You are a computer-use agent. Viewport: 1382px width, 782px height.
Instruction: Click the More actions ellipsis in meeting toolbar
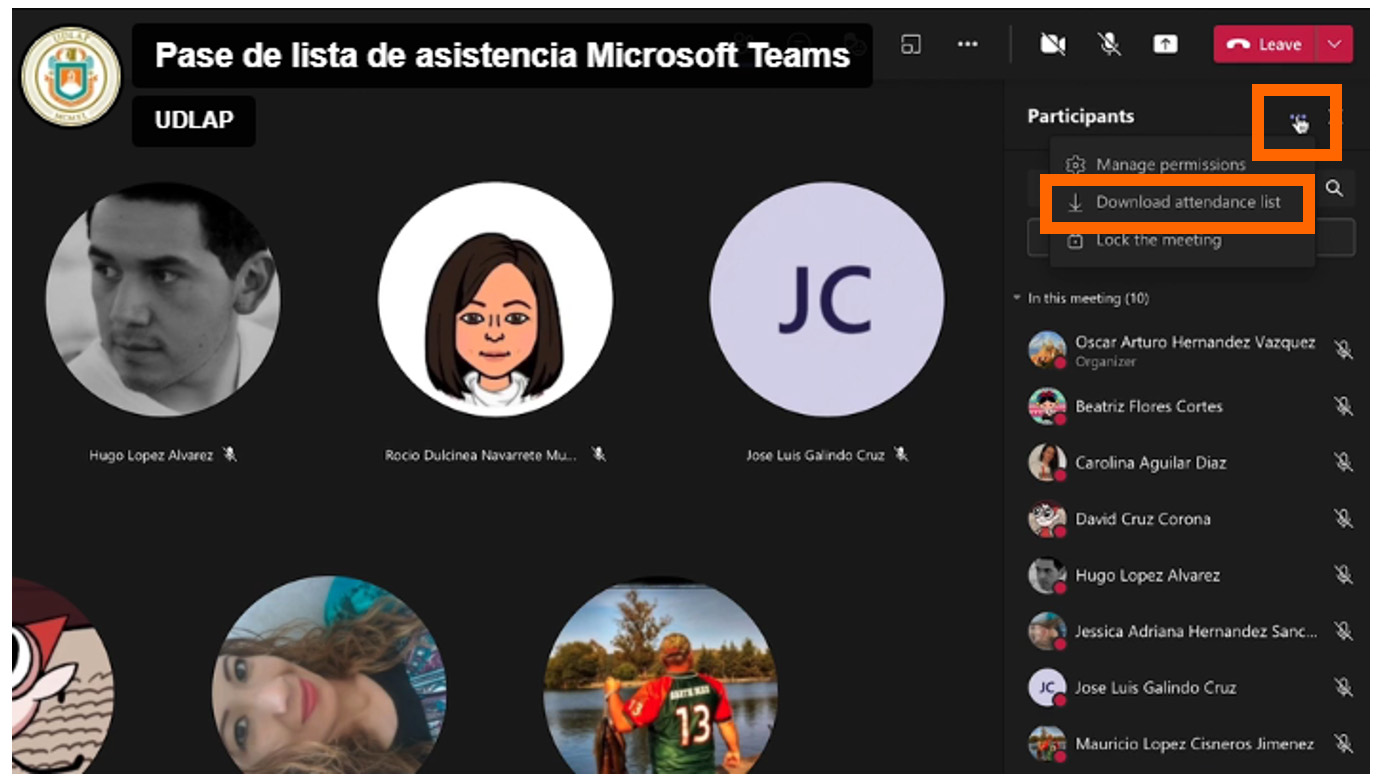967,44
